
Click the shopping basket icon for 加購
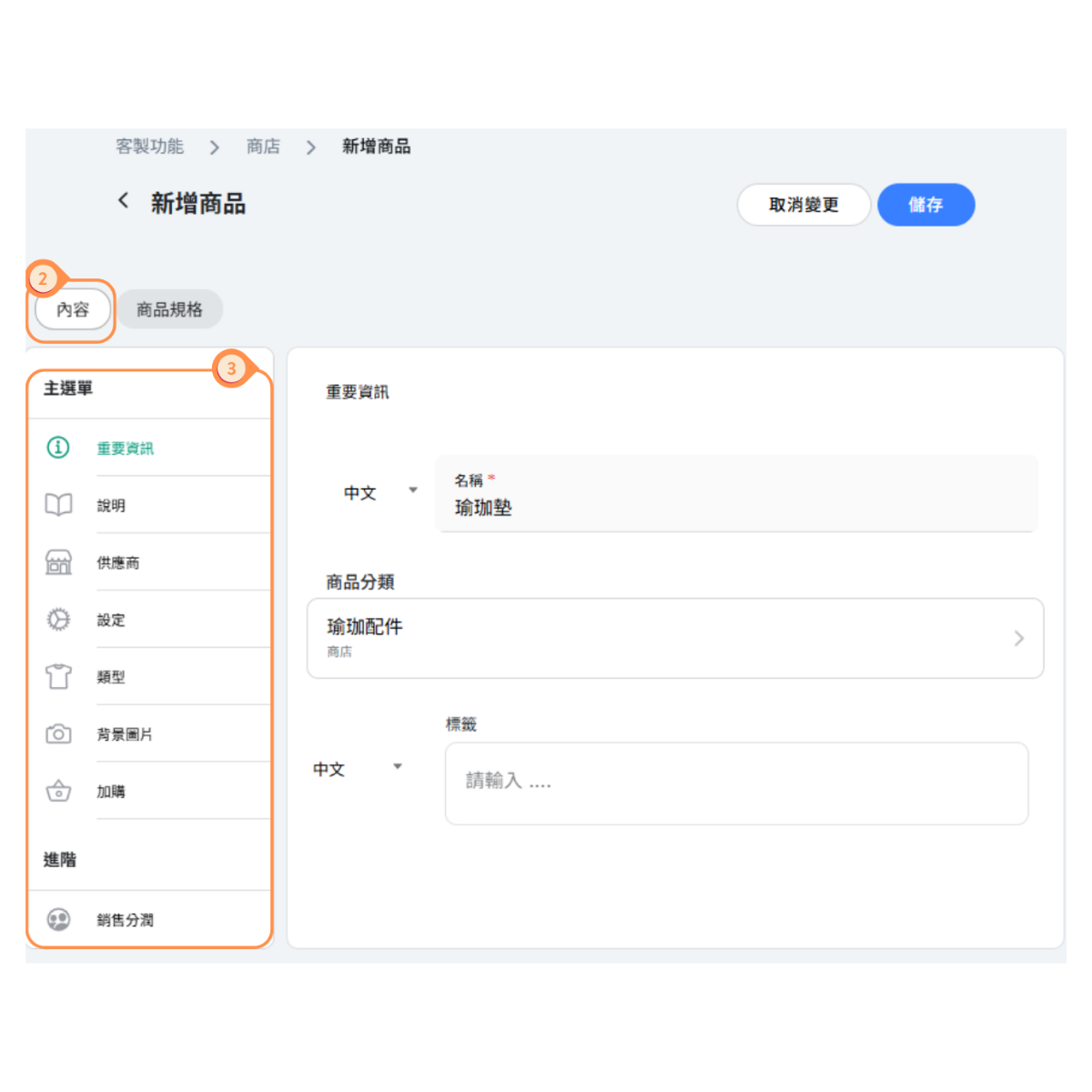(x=58, y=791)
